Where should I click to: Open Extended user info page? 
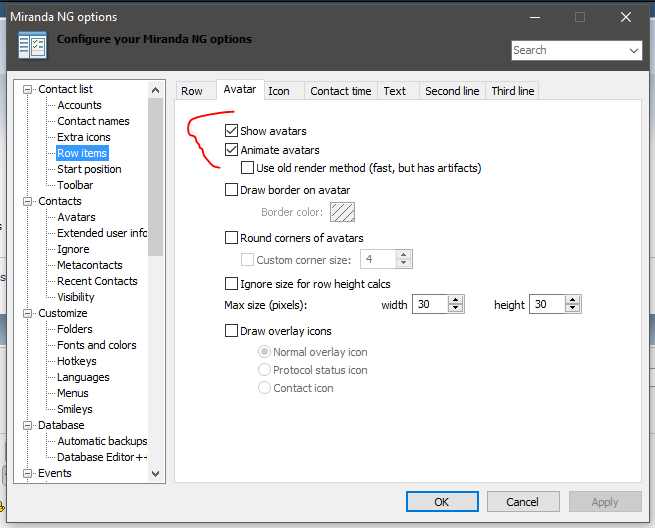(102, 233)
